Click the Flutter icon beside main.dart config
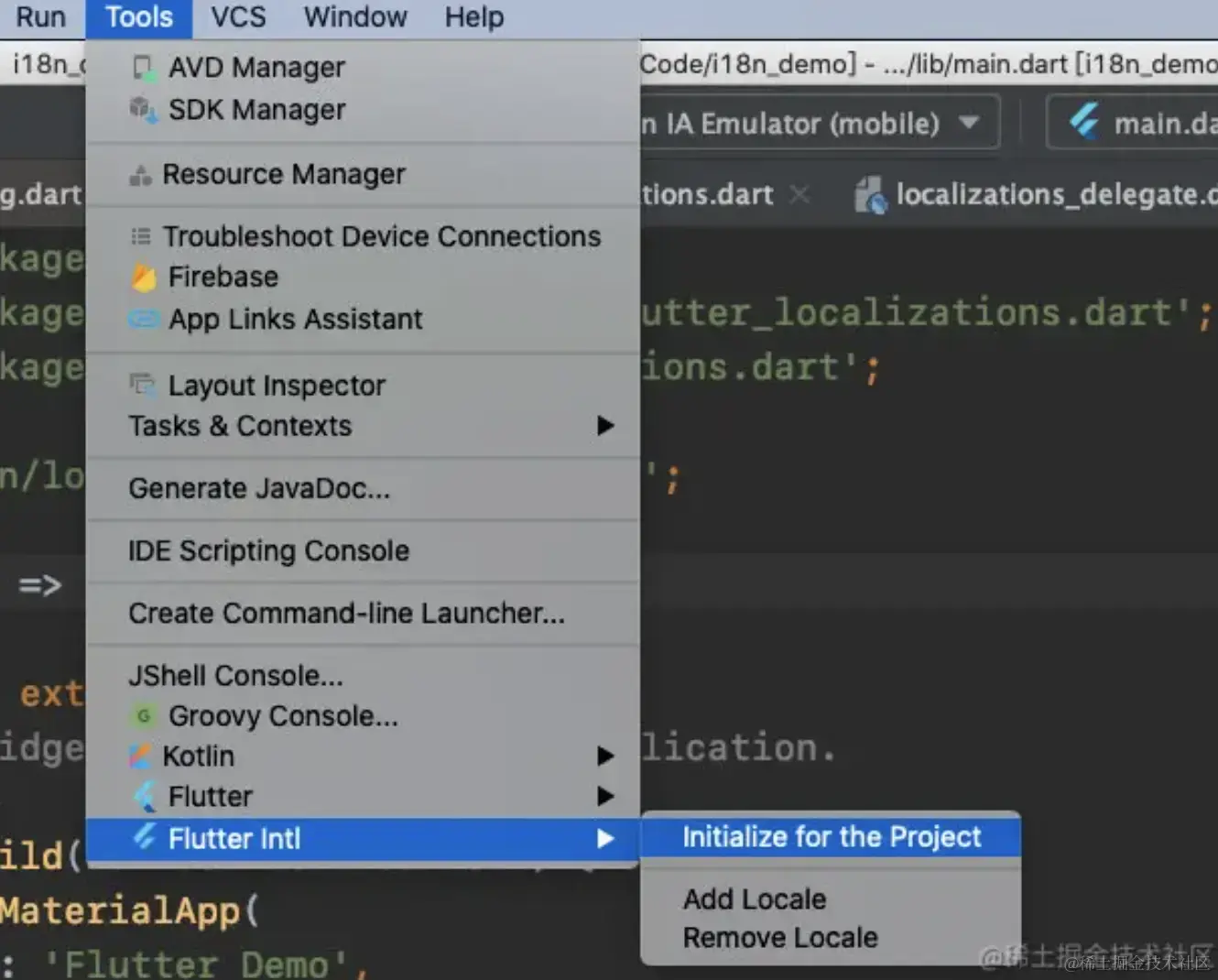The height and width of the screenshot is (980, 1218). [x=1084, y=122]
